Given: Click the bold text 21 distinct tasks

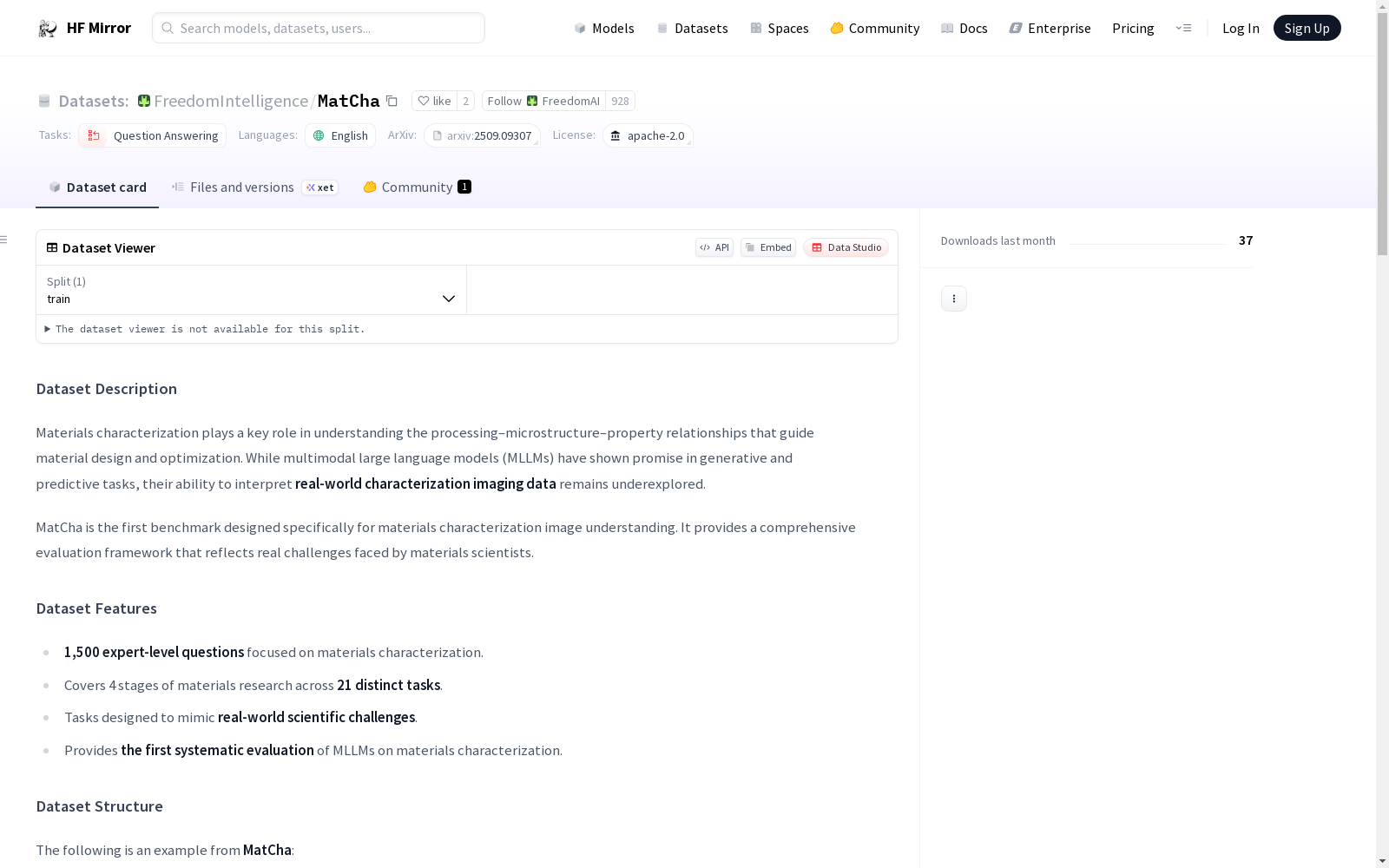Looking at the screenshot, I should [389, 685].
